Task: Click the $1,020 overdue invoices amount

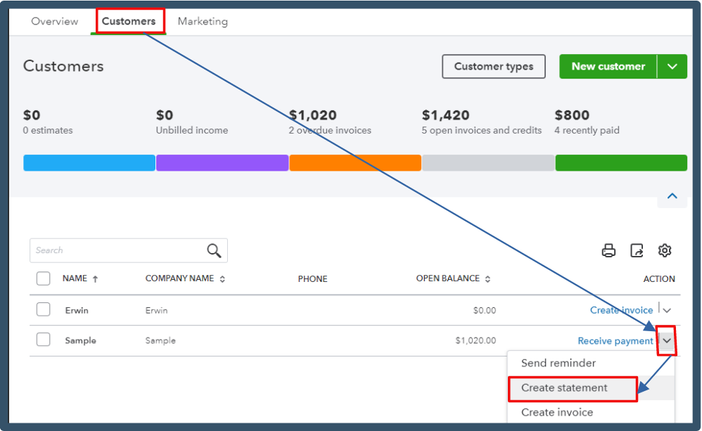Action: 312,115
